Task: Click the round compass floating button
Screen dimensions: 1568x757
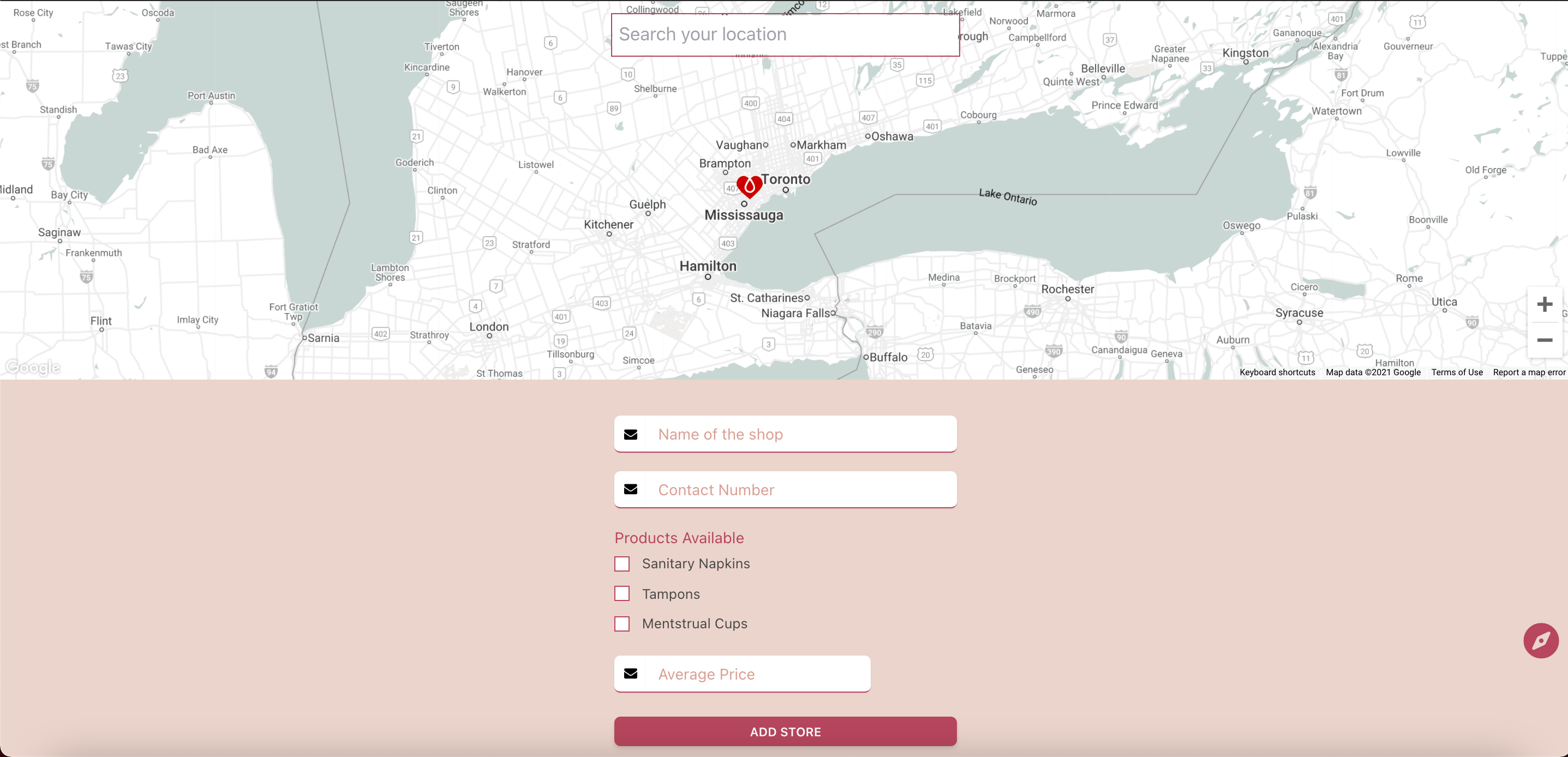Action: (1541, 640)
